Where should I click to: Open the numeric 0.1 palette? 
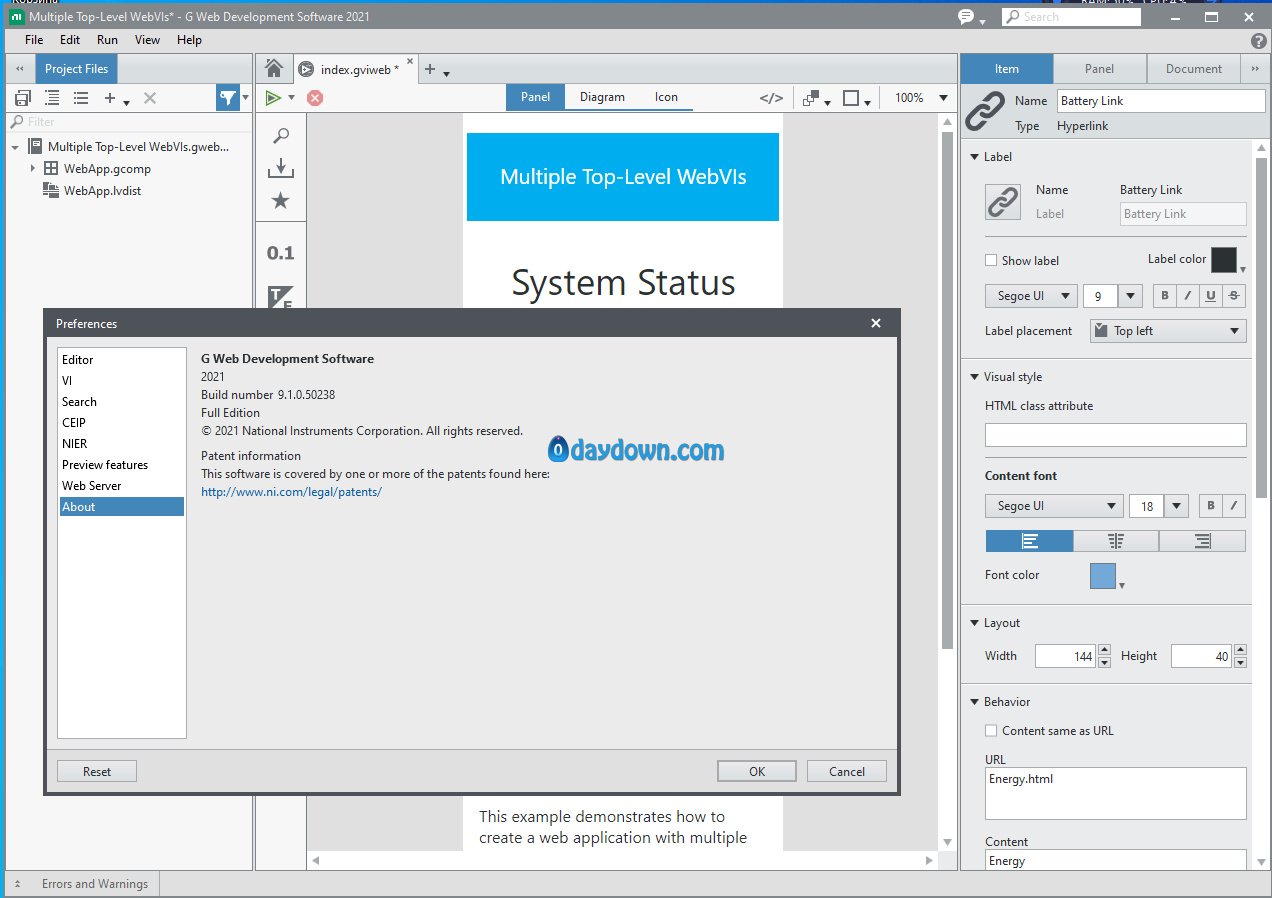281,253
